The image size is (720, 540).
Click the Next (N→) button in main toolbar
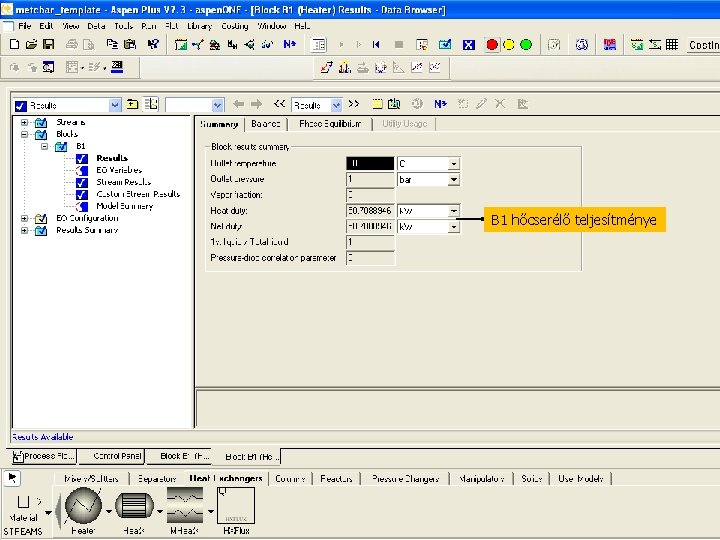coord(290,45)
